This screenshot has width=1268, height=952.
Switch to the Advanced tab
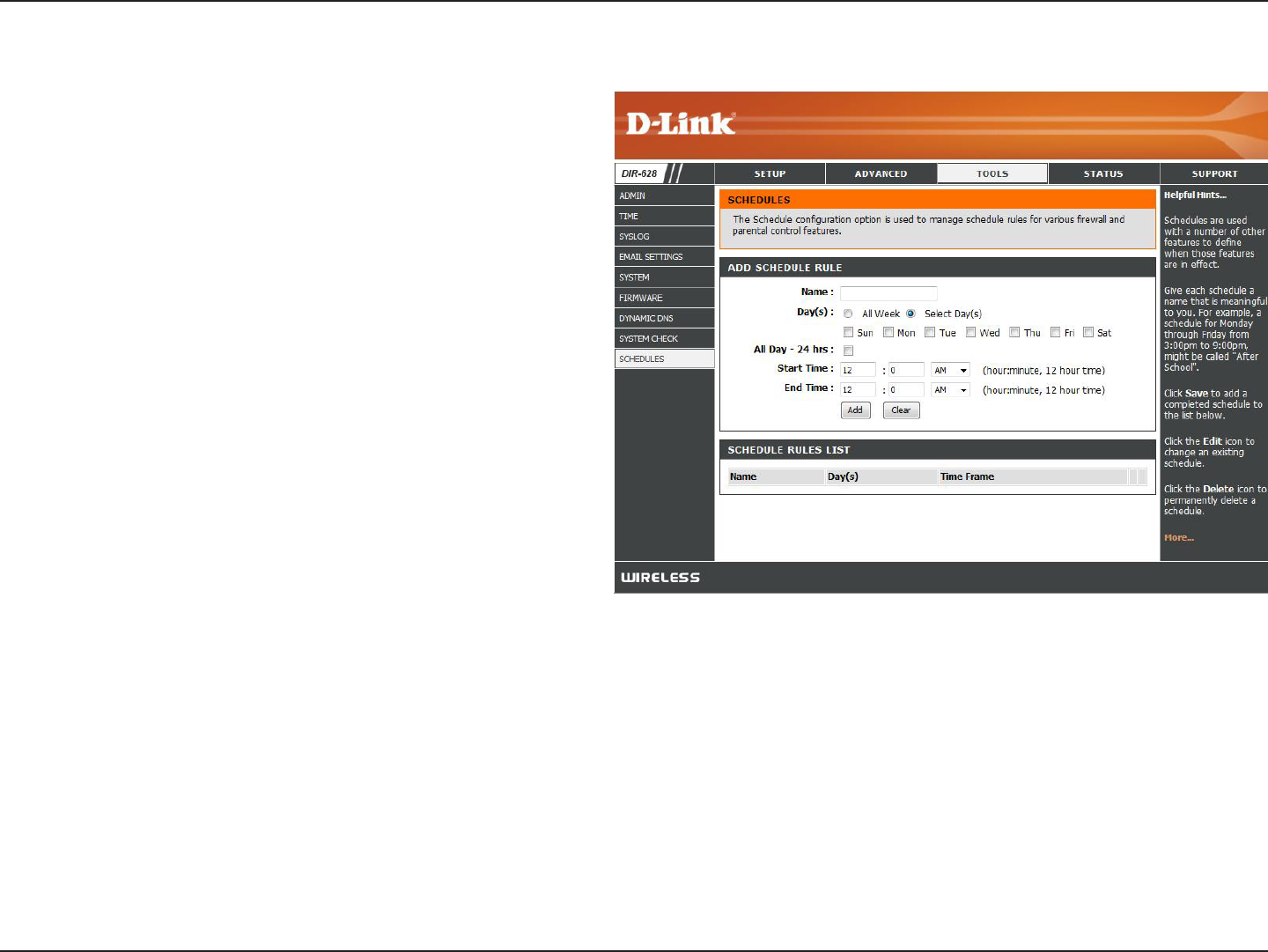click(881, 173)
